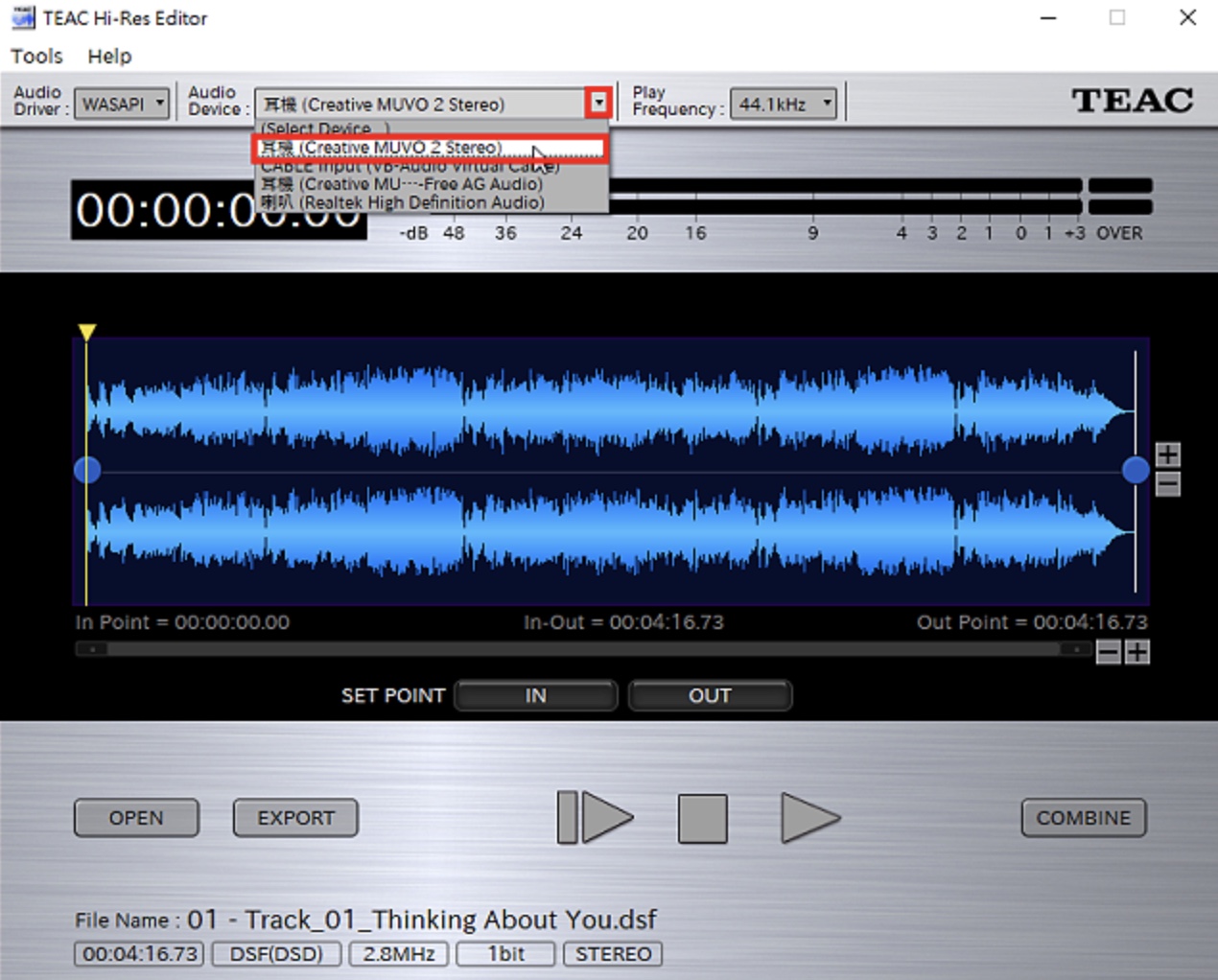Zoom out timeline with horizontal minus icon
The height and width of the screenshot is (980, 1218).
[1109, 653]
